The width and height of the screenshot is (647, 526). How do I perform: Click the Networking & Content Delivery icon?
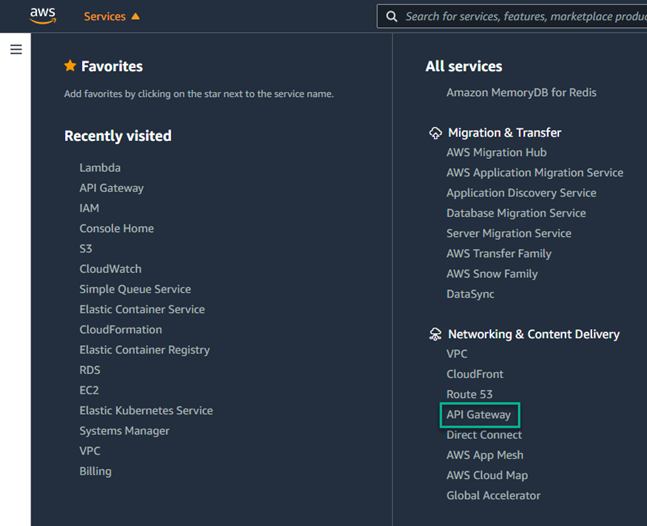tap(435, 334)
